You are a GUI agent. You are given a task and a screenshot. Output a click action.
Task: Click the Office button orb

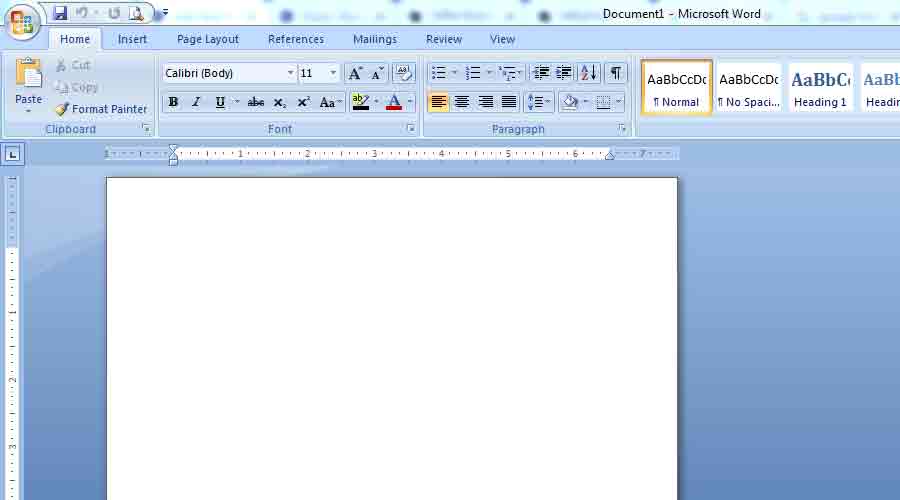pos(22,22)
